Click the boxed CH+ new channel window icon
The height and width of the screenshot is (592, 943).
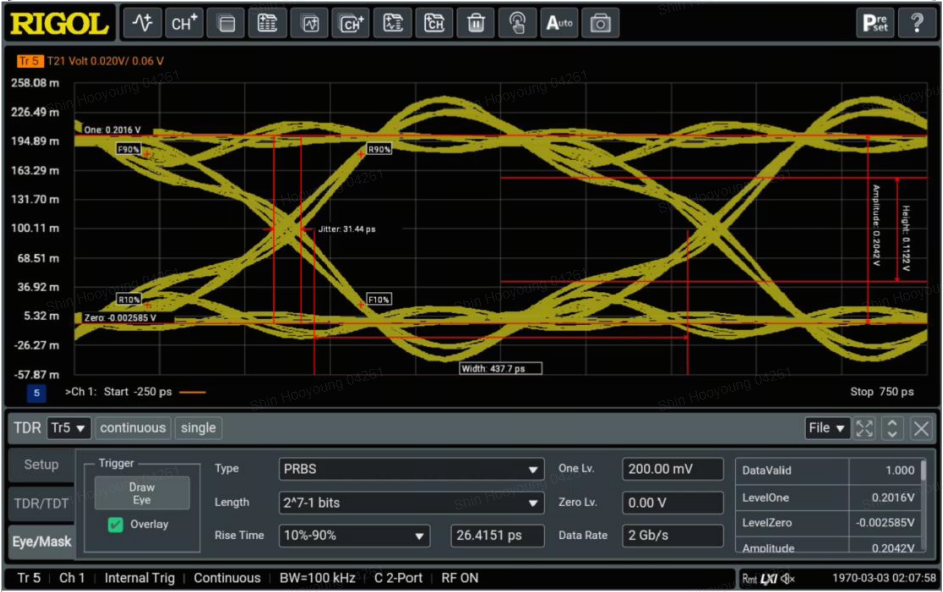tap(351, 23)
